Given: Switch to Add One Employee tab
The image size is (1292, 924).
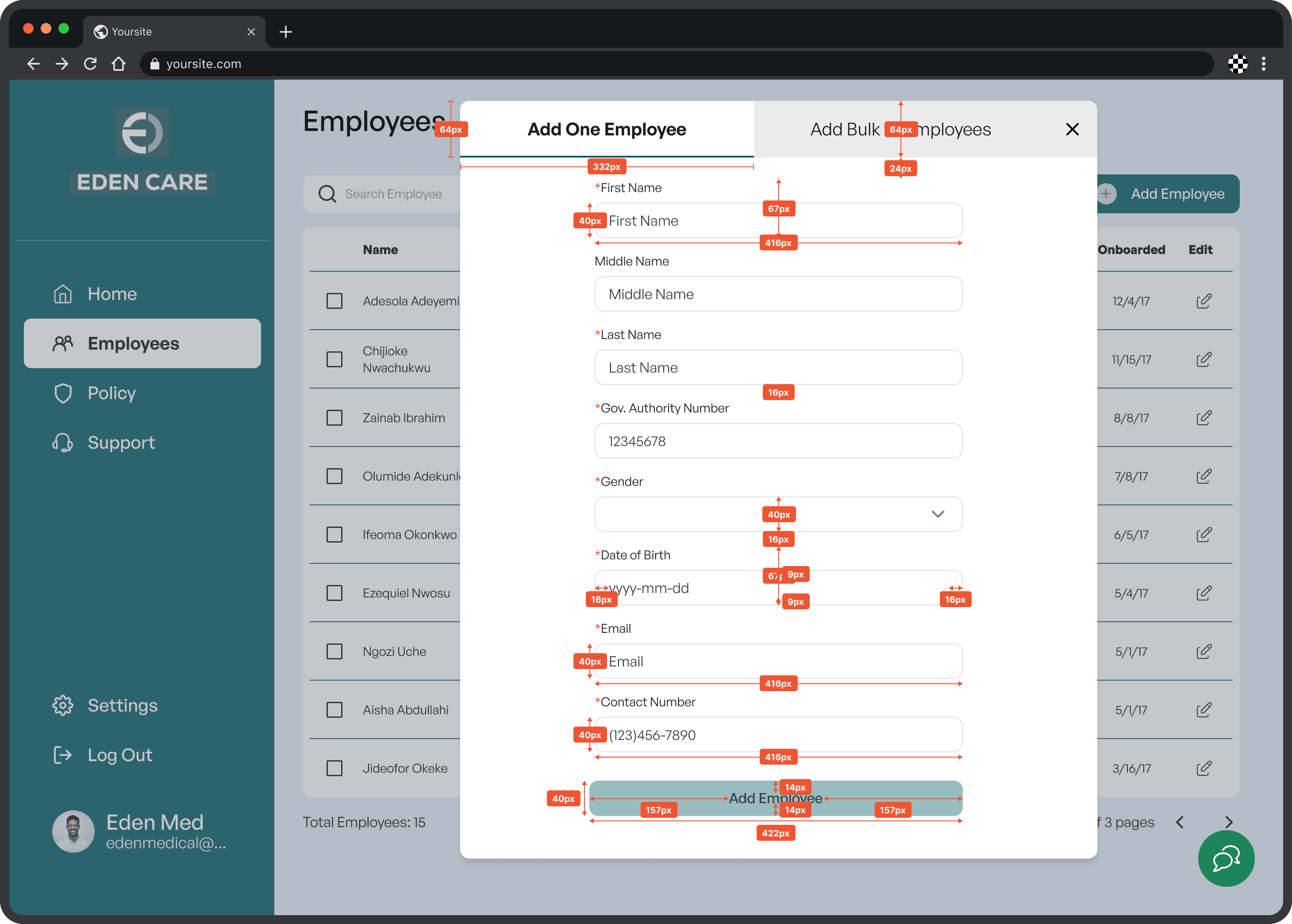Looking at the screenshot, I should (607, 129).
